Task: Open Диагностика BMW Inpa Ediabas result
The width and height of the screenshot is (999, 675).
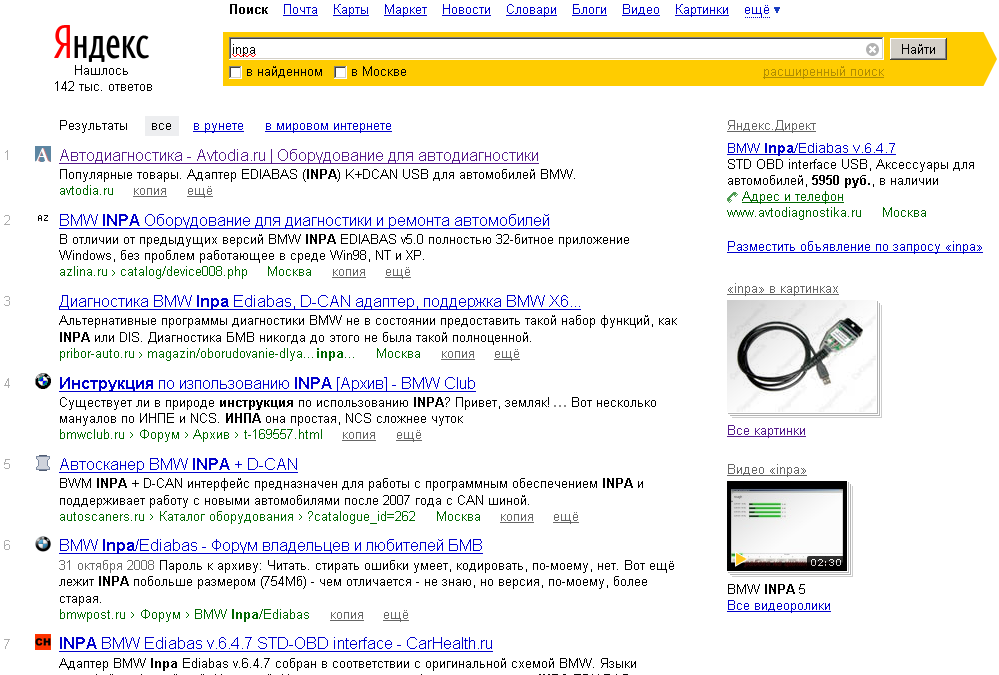Action: (x=320, y=301)
